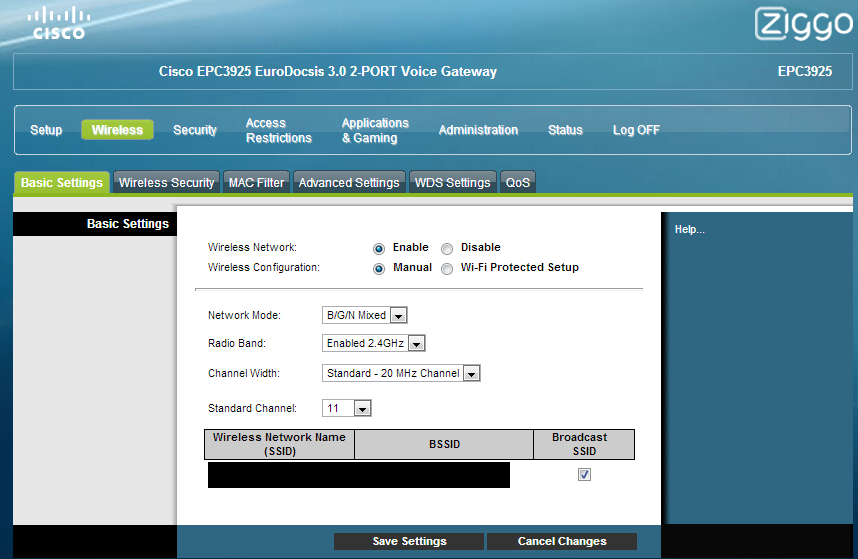This screenshot has height=559, width=858.
Task: Go to the Setup menu
Action: point(46,130)
